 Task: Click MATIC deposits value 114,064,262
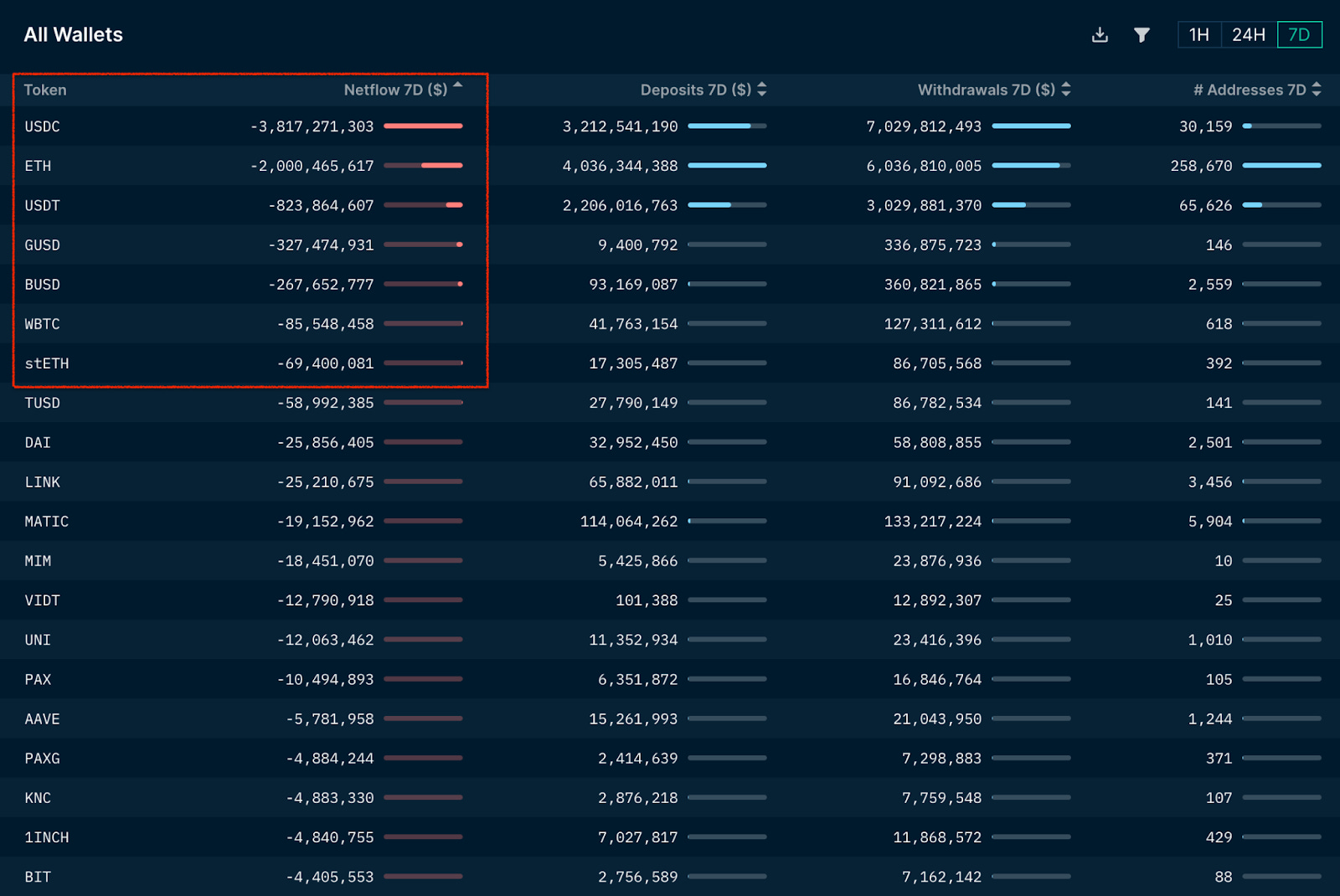(x=629, y=521)
